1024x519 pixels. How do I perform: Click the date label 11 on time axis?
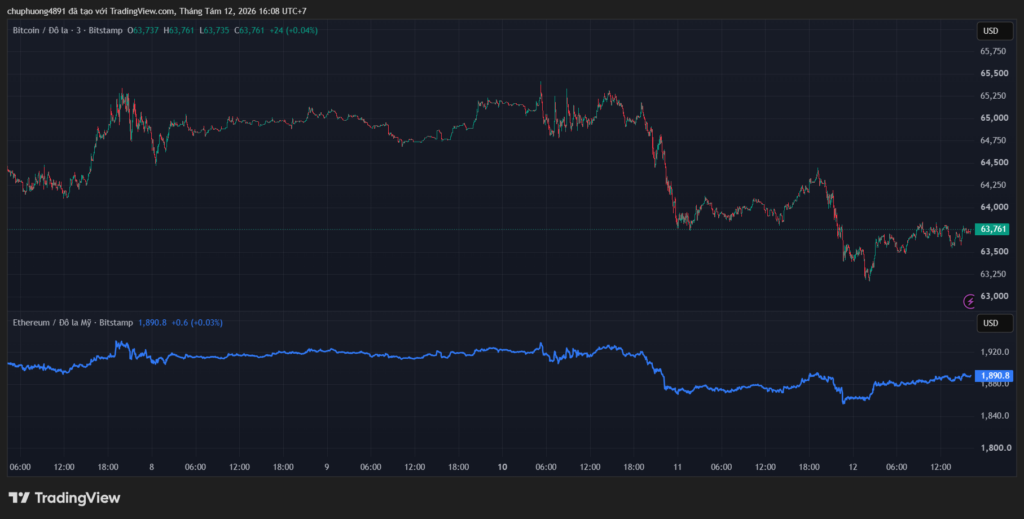point(678,467)
